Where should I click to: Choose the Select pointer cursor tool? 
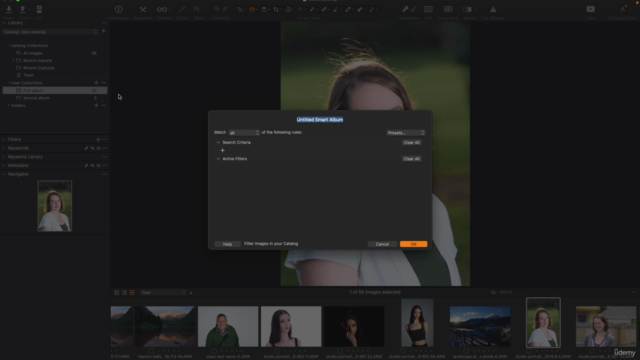click(x=240, y=9)
